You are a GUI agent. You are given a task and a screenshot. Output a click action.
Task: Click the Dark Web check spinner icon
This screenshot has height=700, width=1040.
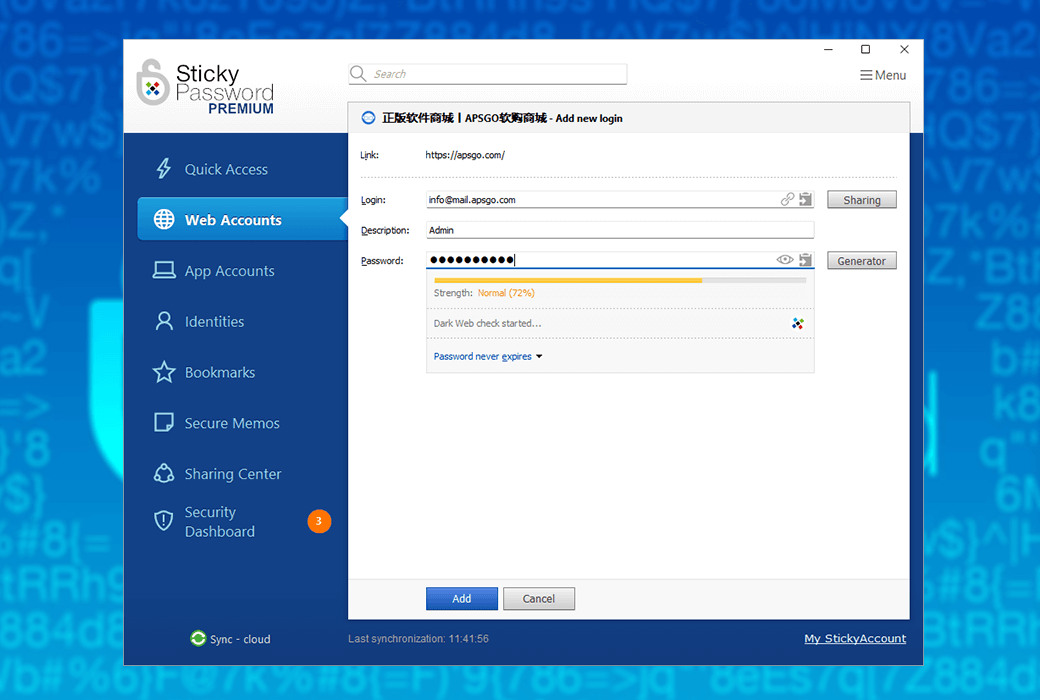(x=798, y=323)
